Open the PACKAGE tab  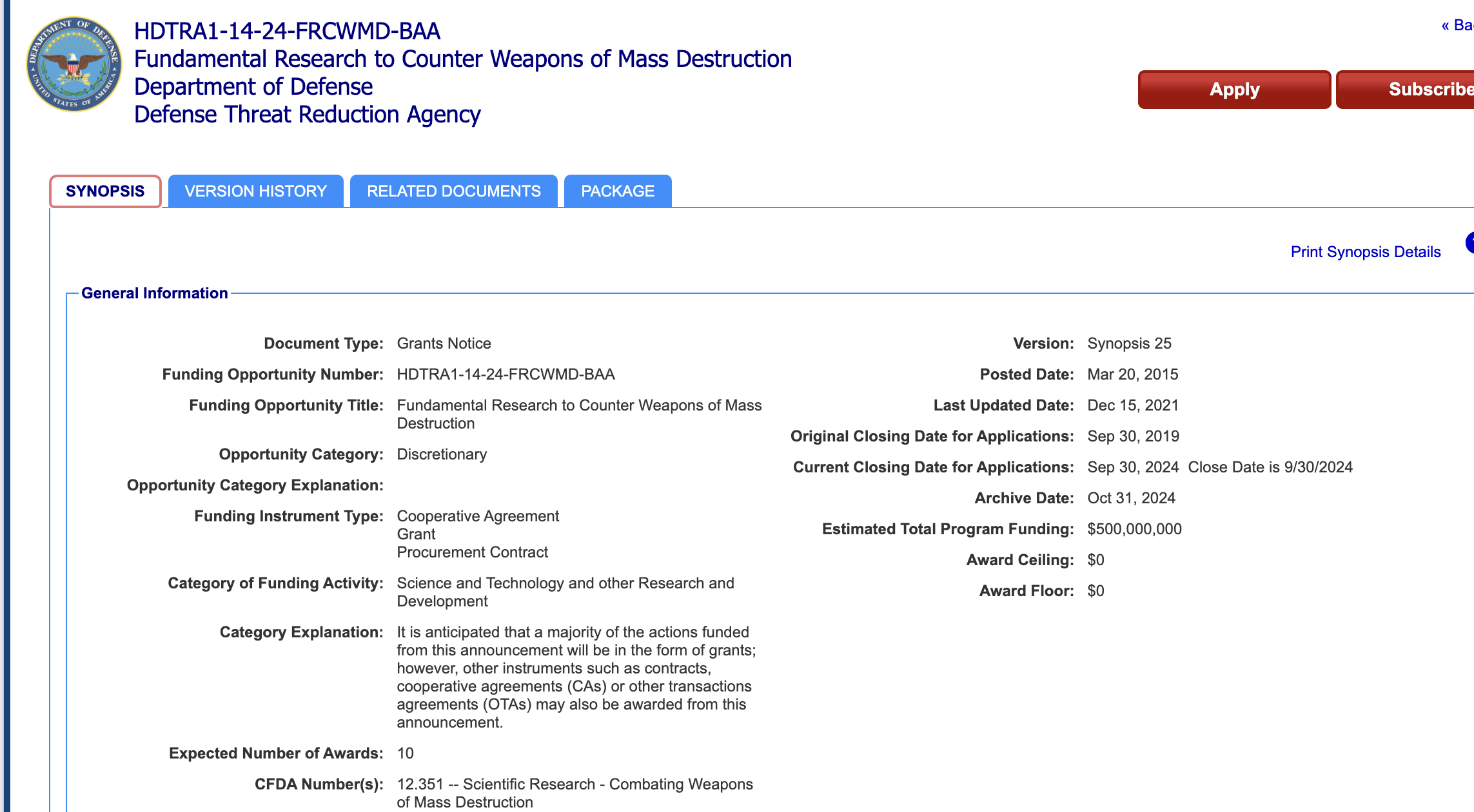click(x=618, y=191)
